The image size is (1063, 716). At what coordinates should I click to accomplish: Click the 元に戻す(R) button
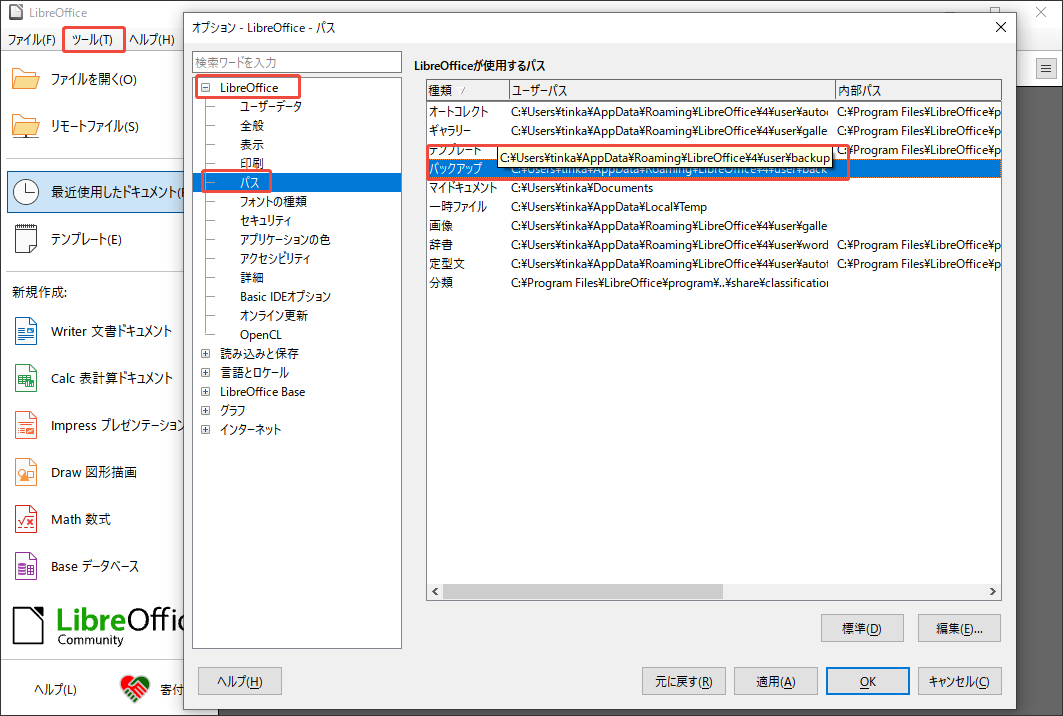683,681
